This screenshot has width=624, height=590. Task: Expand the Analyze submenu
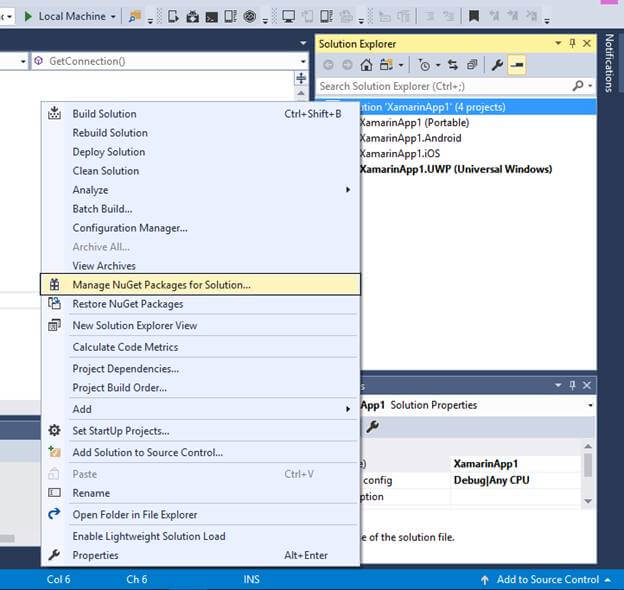point(348,190)
